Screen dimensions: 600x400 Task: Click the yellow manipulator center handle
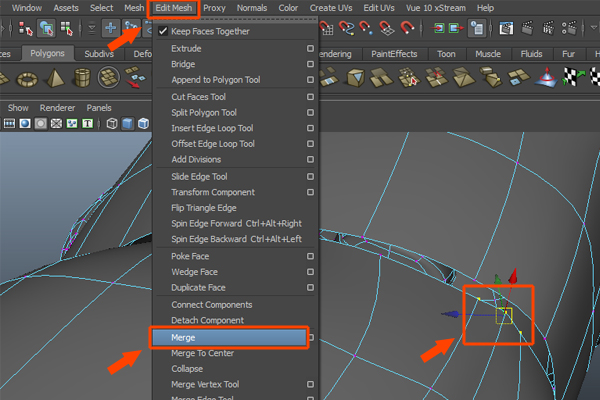tap(504, 316)
